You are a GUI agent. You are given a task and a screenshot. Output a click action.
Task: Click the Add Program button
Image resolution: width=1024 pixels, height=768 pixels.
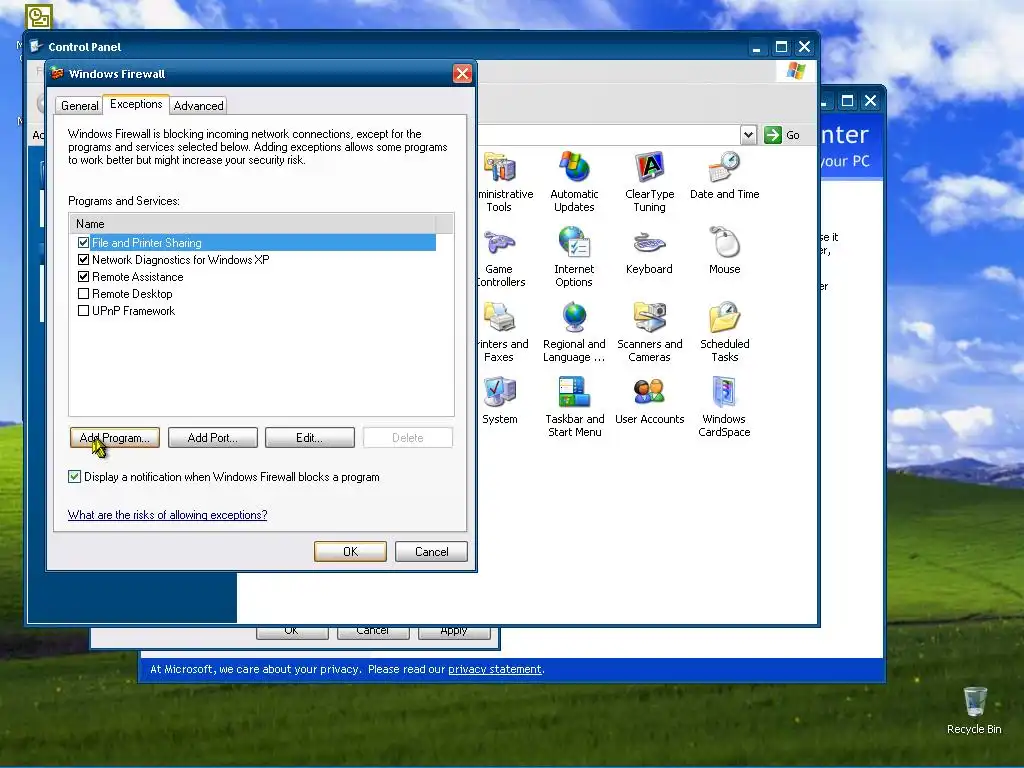(115, 438)
